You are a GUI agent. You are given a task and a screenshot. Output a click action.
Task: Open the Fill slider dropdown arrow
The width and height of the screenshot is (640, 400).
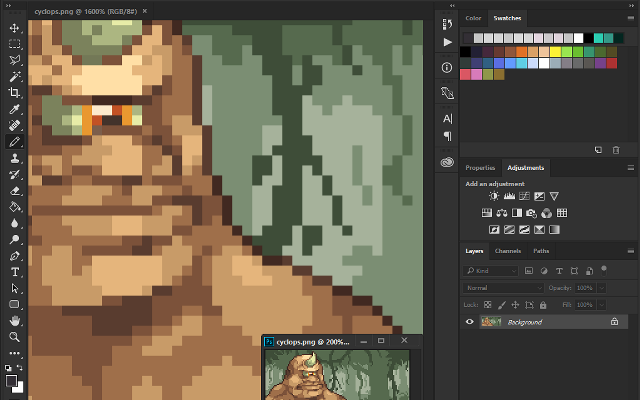tap(602, 304)
